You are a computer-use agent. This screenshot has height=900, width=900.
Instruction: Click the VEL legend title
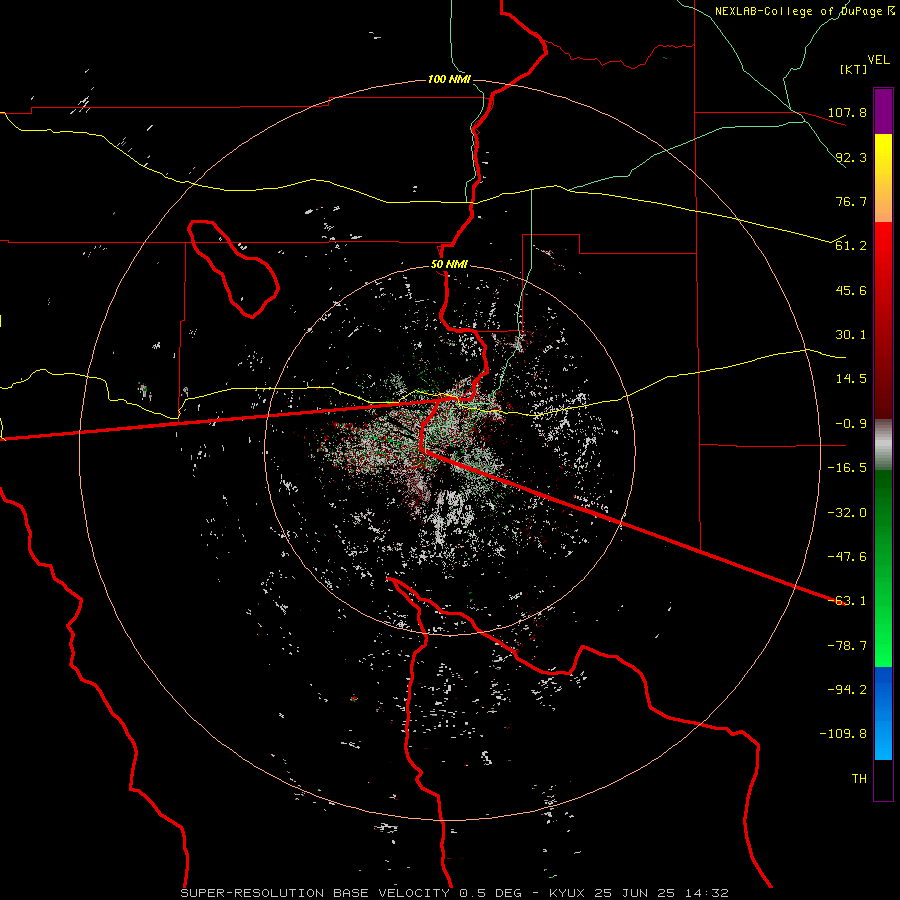tap(878, 60)
